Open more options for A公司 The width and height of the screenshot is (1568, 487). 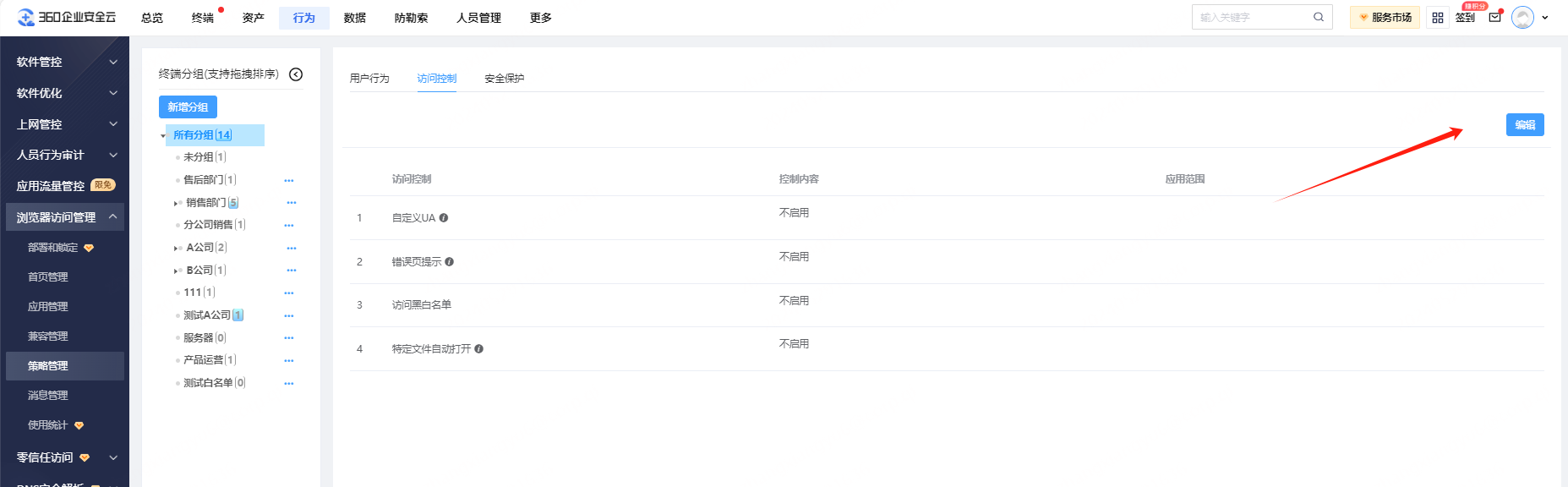(x=292, y=248)
